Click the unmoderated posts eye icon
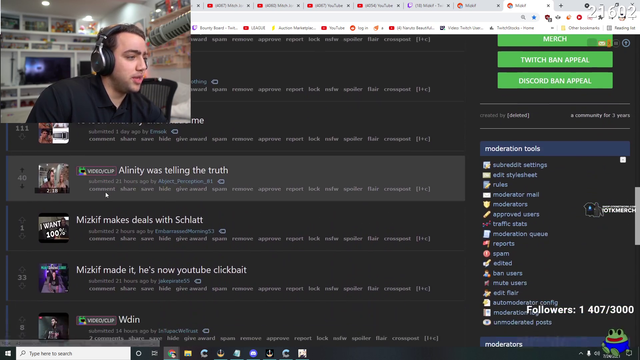The width and height of the screenshot is (640, 360). 487,322
